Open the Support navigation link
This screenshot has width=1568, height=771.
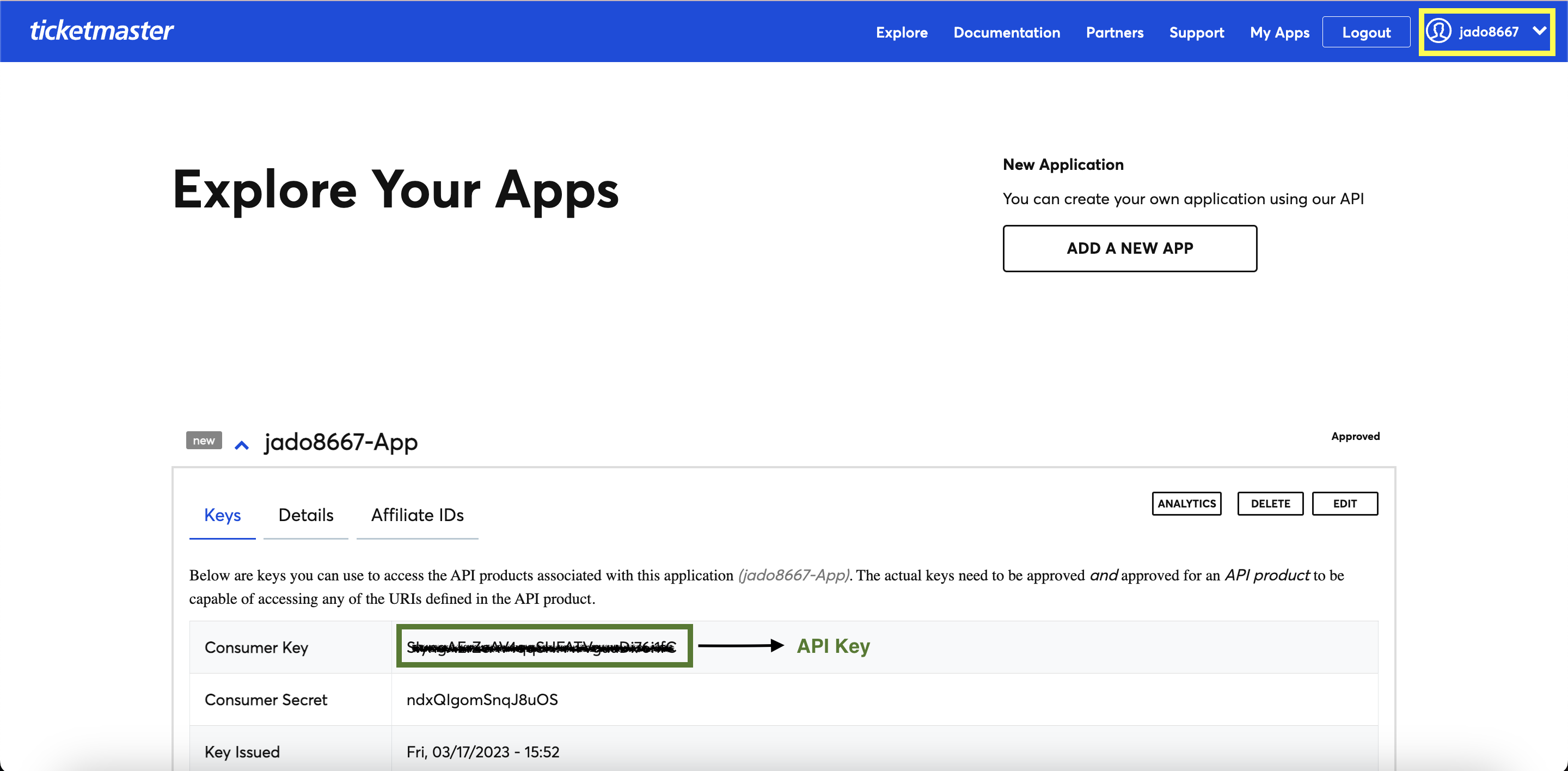pos(1196,32)
